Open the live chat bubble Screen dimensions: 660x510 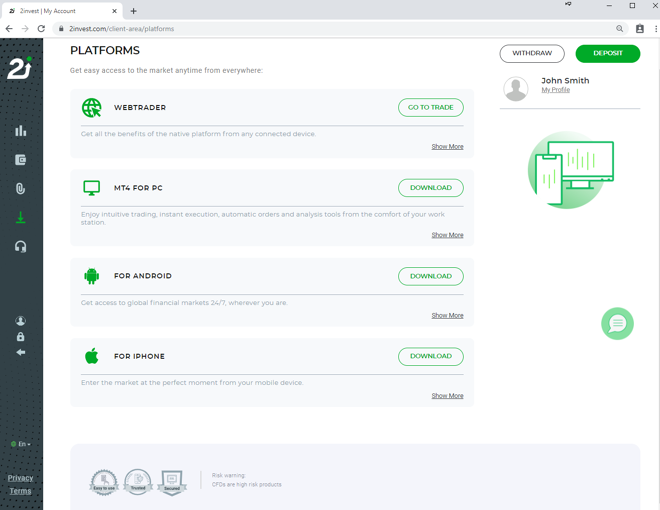coord(617,324)
